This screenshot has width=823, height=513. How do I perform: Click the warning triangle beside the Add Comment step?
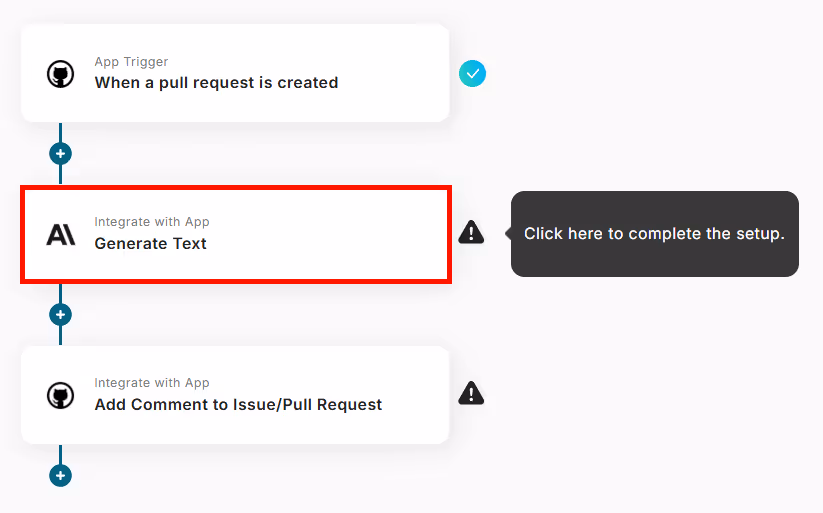[x=471, y=393]
